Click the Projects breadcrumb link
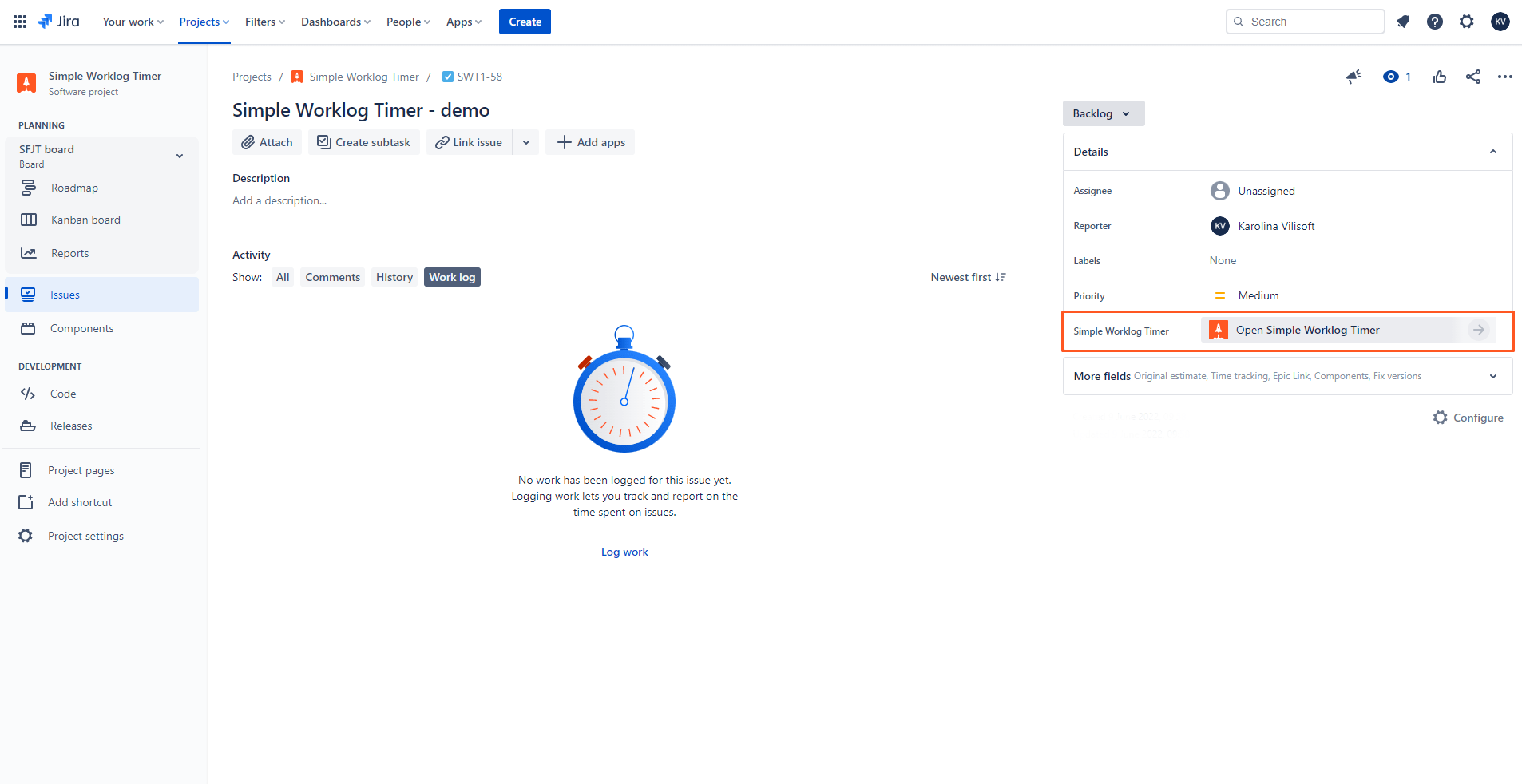 (252, 77)
